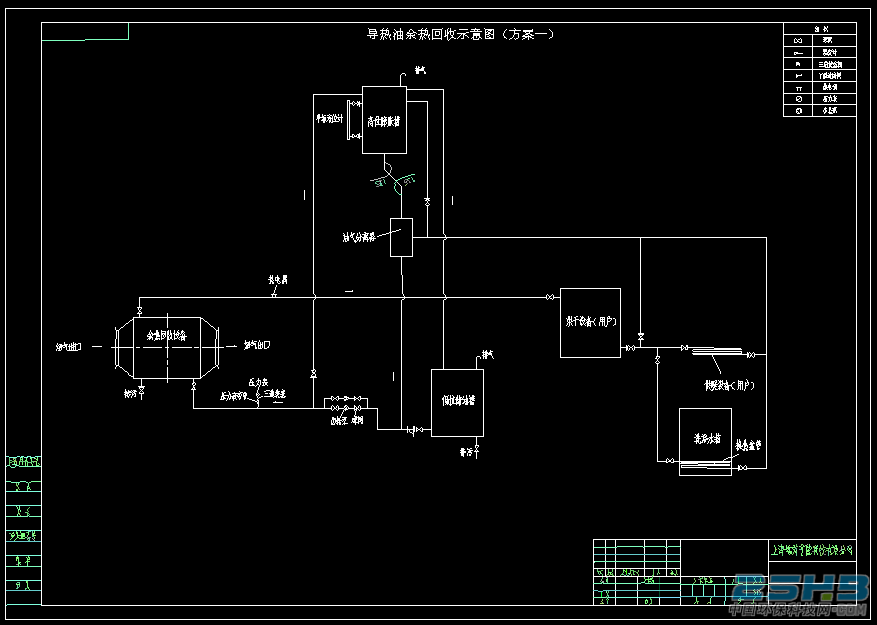877x625 pixels.
Task: Select valve at water tank coil outlet
Action: coord(742,468)
